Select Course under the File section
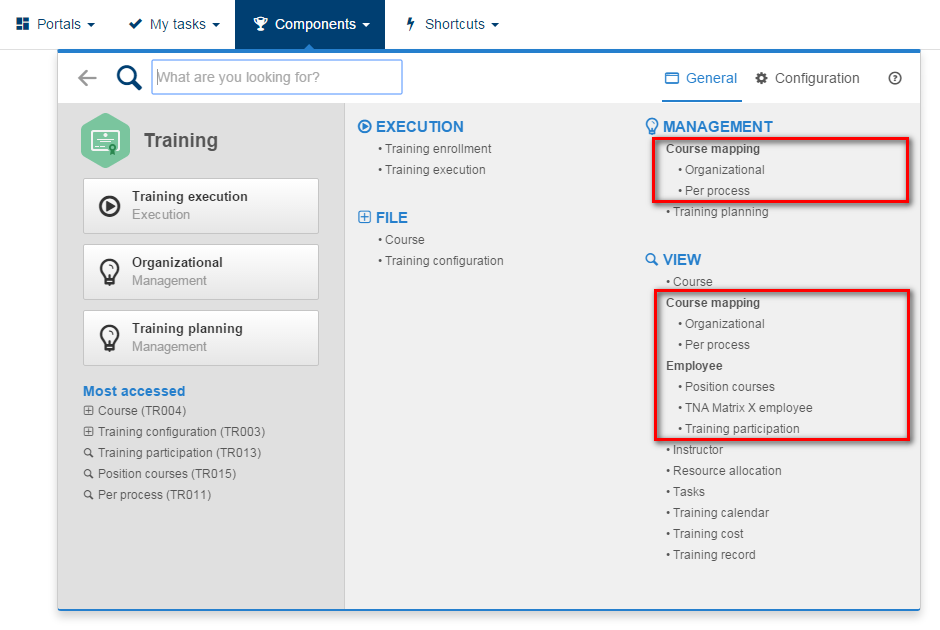Screen dimensions: 940x630 pyautogui.click(x=404, y=240)
